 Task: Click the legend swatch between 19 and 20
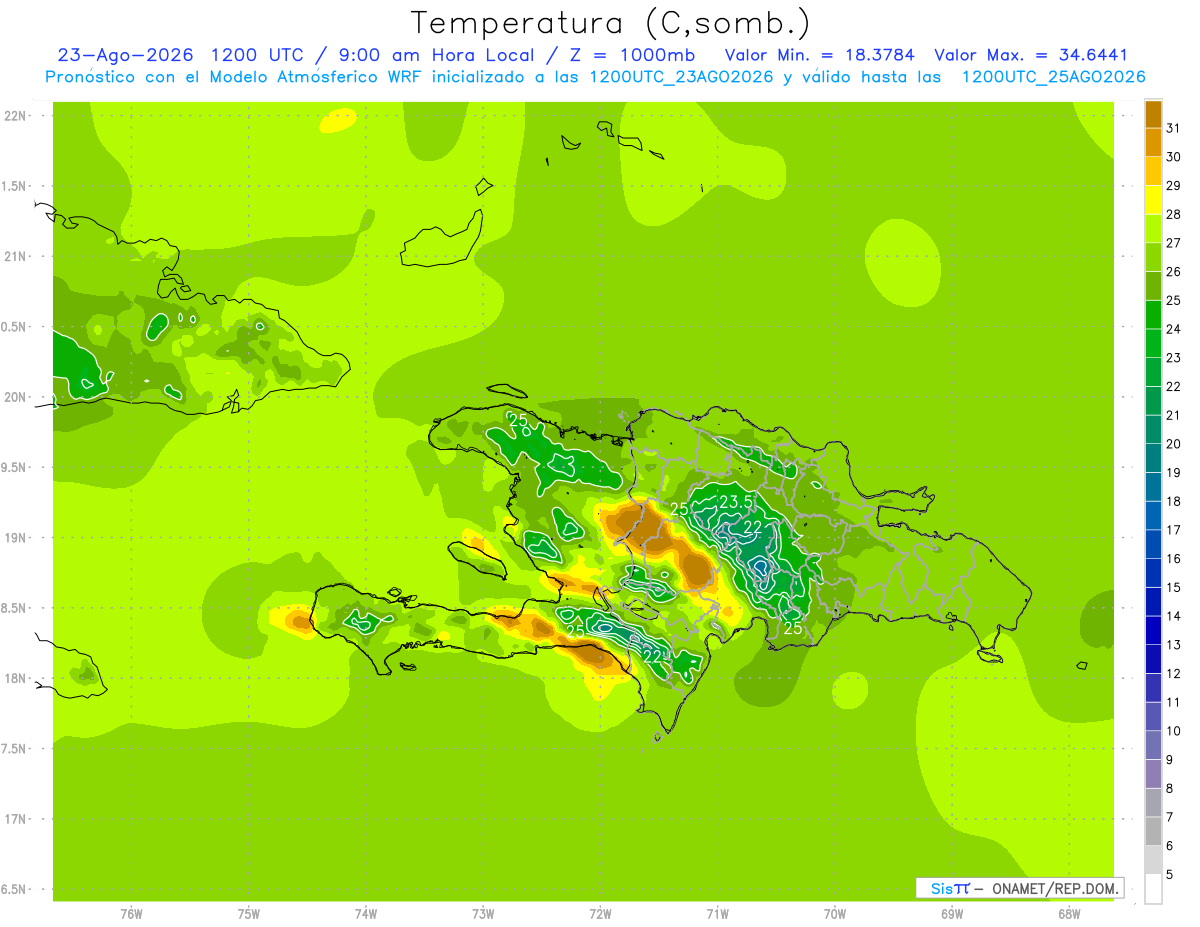click(x=1153, y=458)
